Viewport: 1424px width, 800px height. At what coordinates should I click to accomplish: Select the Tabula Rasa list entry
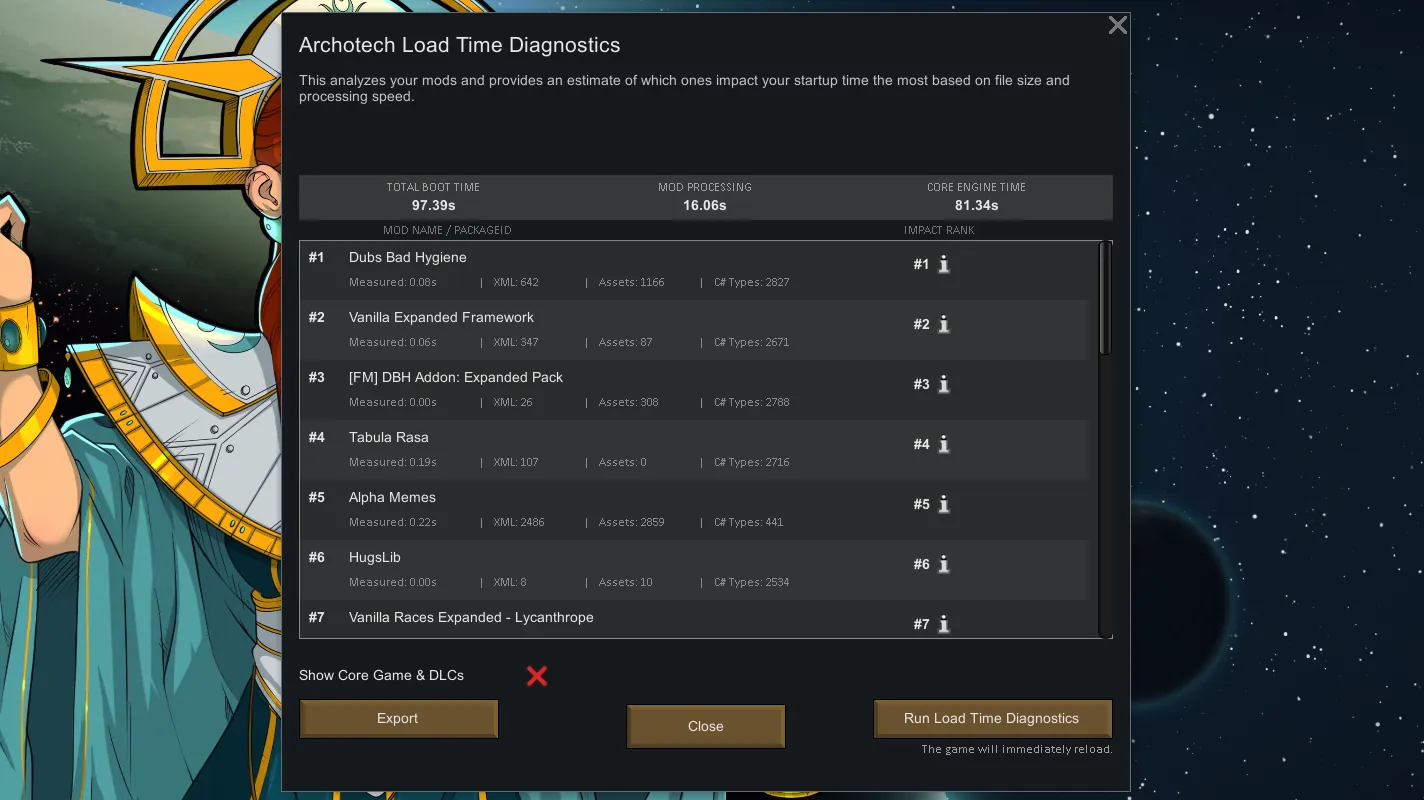(x=600, y=450)
